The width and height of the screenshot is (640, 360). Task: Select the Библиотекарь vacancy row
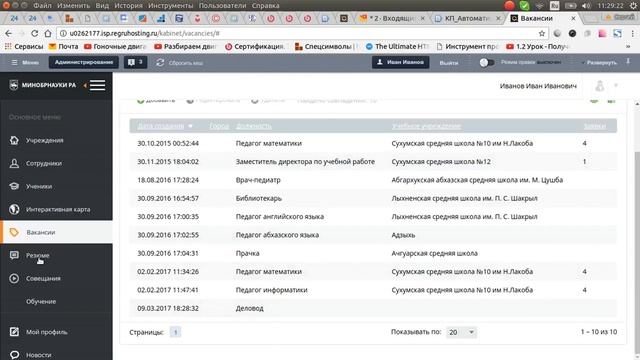pyautogui.click(x=373, y=198)
